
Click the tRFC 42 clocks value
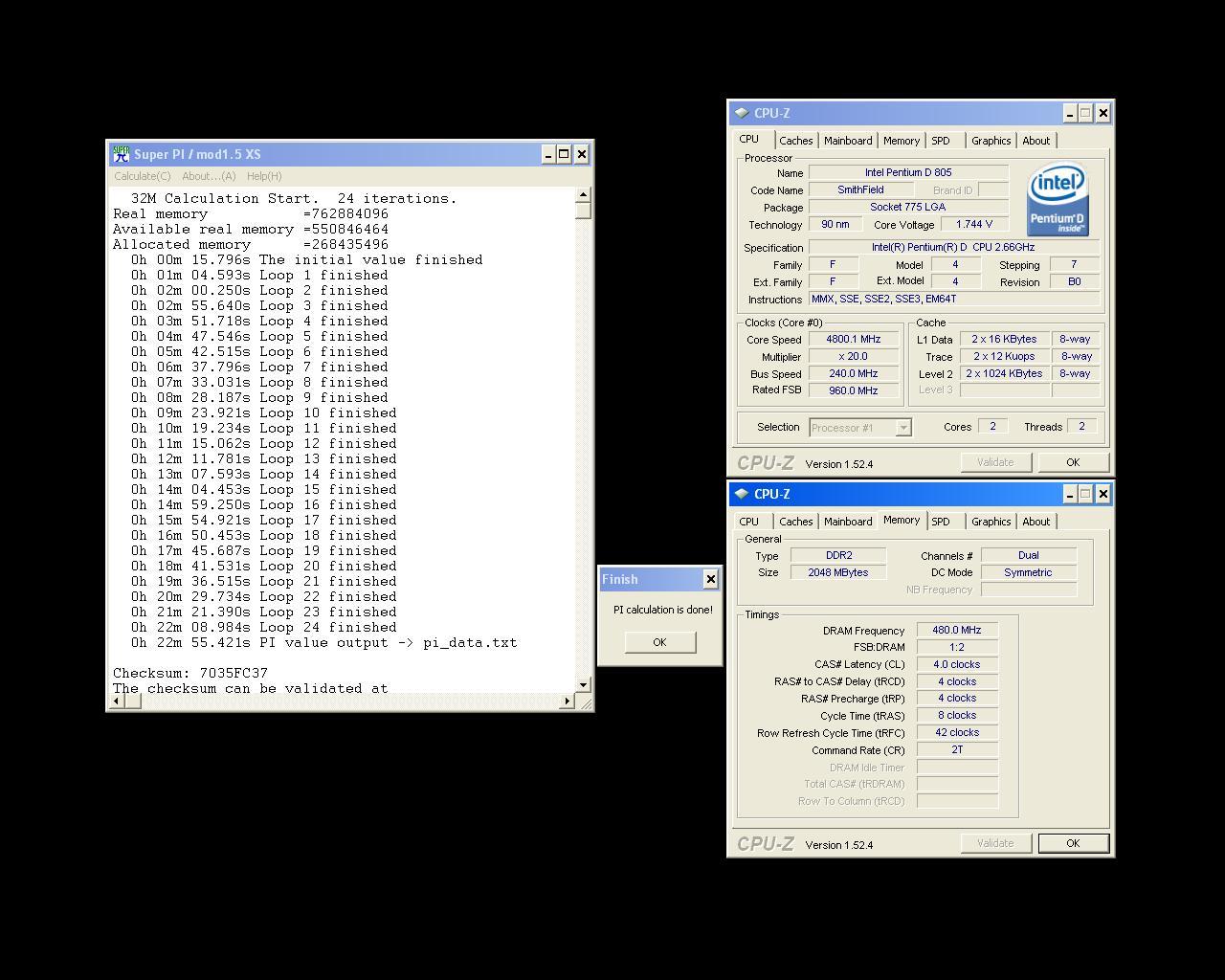957,732
